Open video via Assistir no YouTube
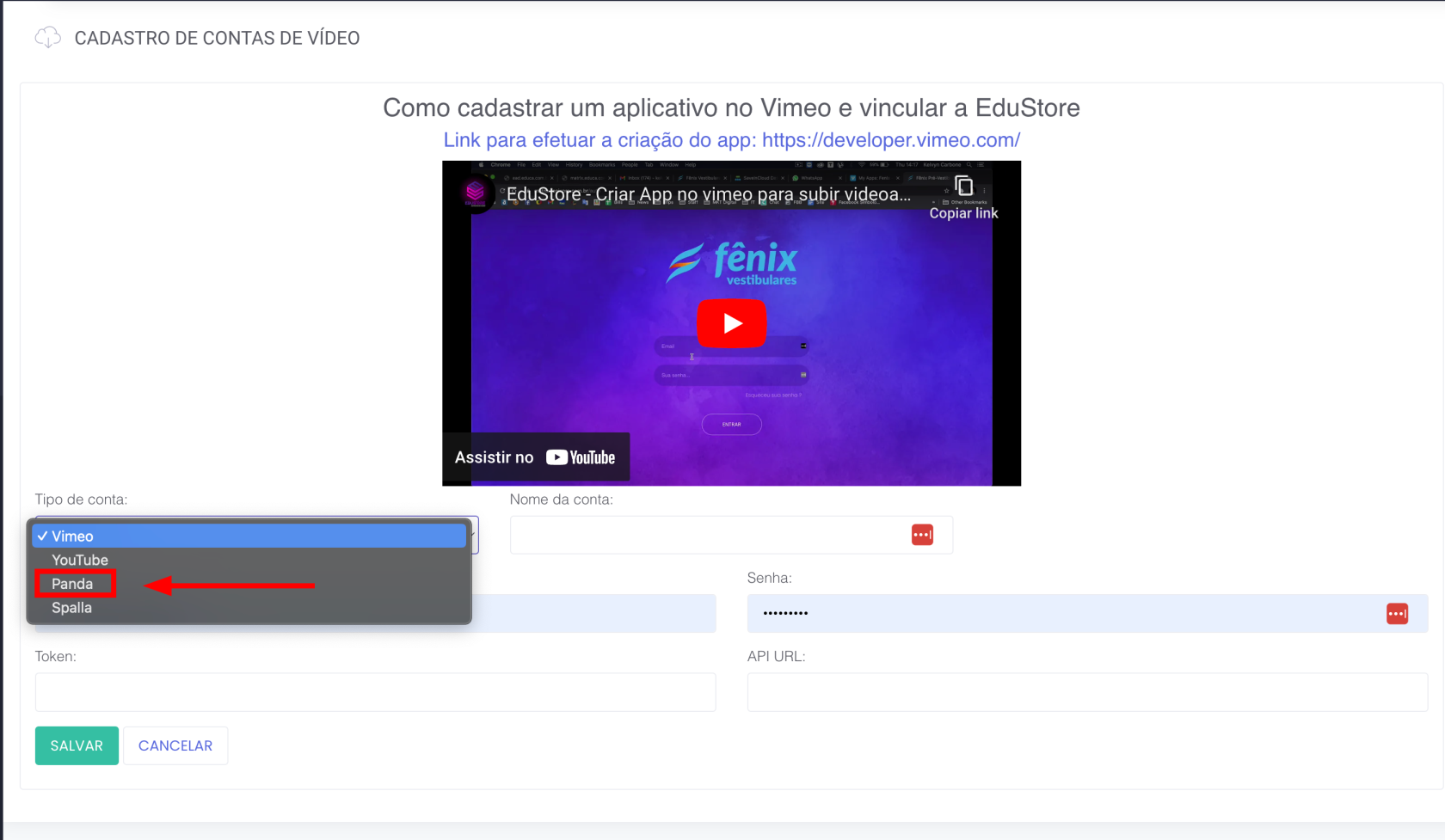 [536, 457]
